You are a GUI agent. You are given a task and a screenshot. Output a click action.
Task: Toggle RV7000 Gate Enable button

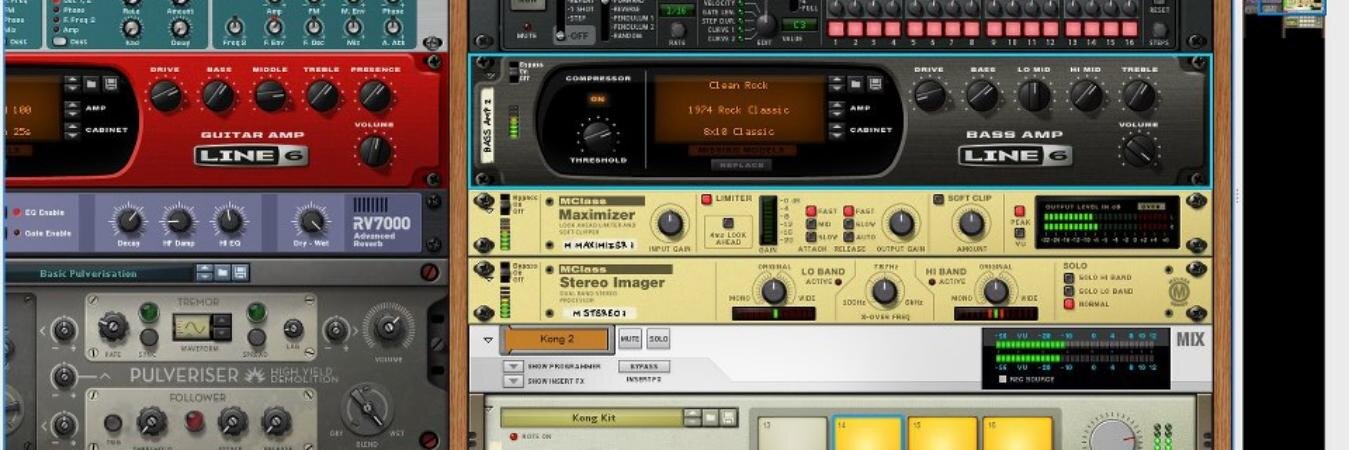coord(17,233)
